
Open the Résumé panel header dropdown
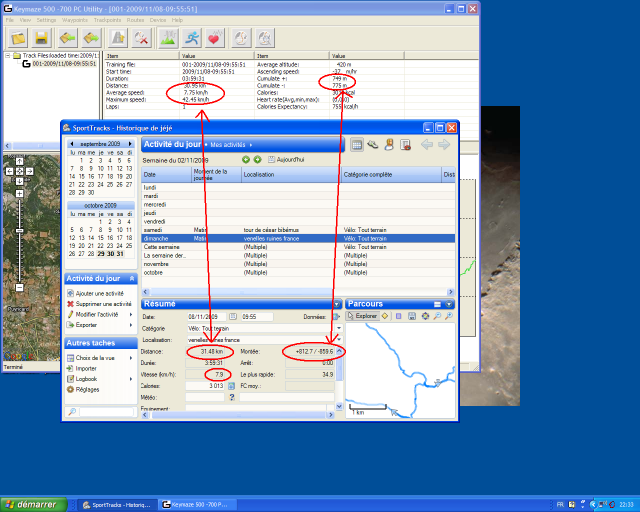(x=337, y=304)
